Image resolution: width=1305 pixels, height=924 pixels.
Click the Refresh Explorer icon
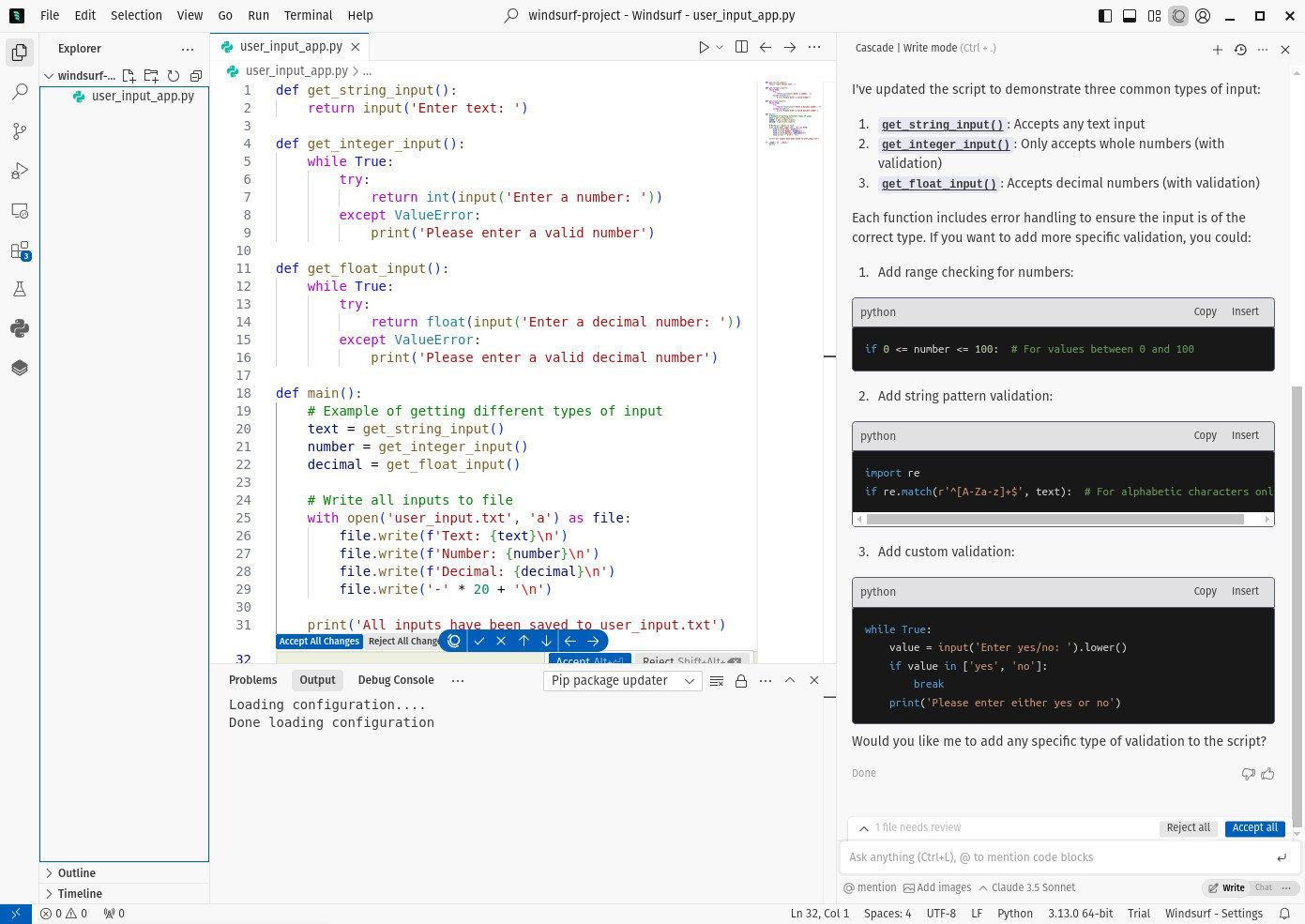tap(174, 76)
